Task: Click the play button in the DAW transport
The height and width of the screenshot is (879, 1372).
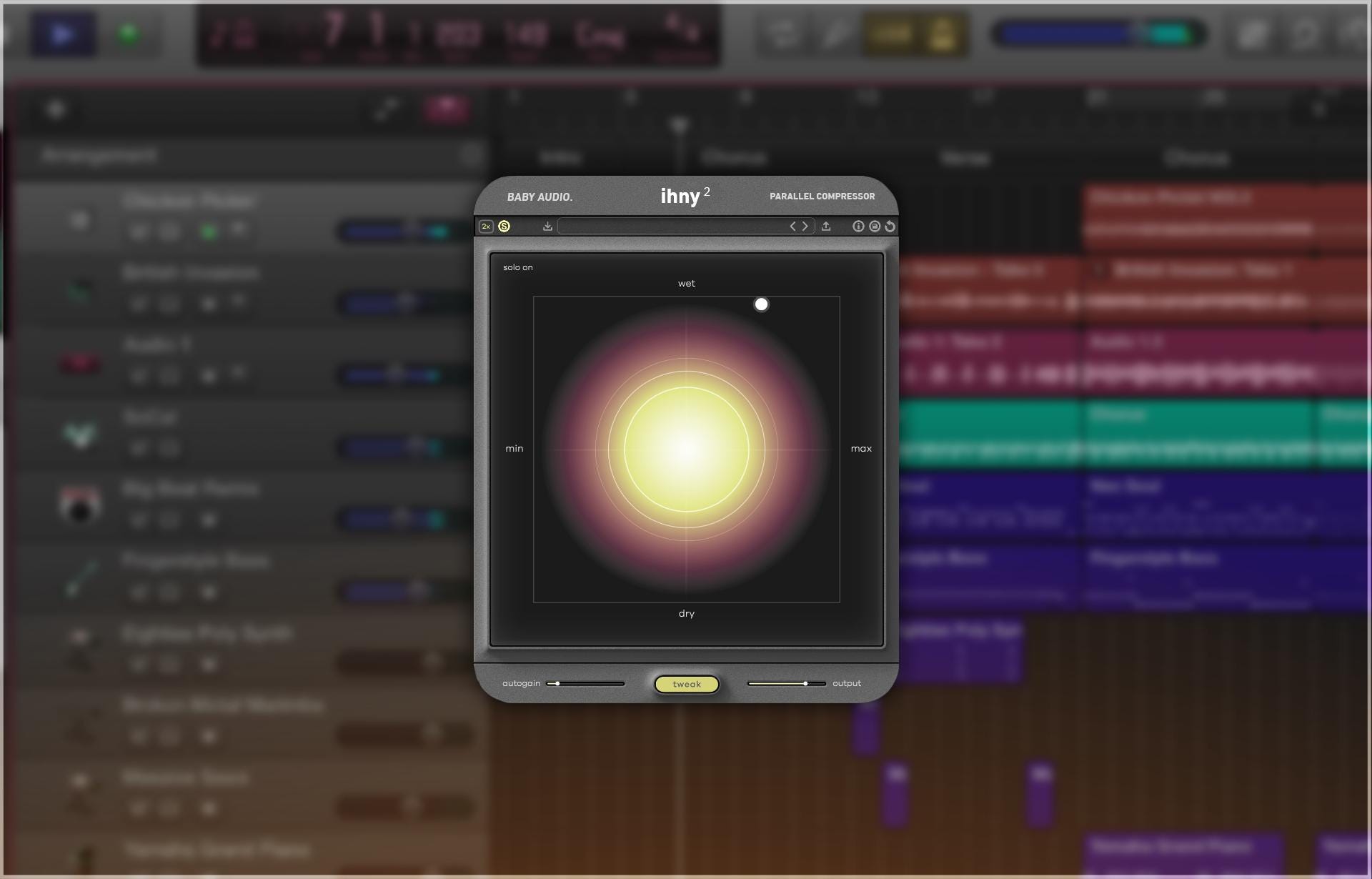Action: point(63,34)
